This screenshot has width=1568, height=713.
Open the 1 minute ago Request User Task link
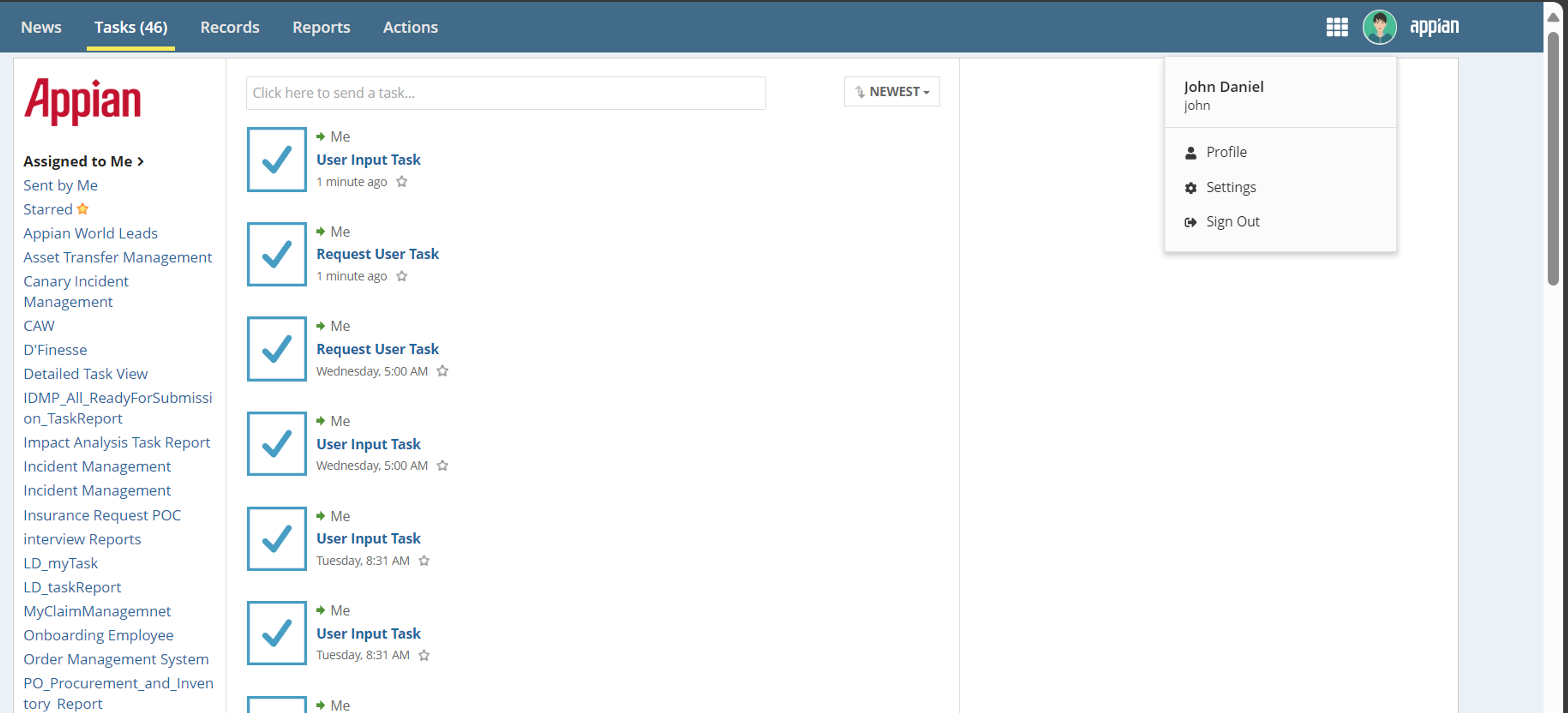[x=377, y=254]
